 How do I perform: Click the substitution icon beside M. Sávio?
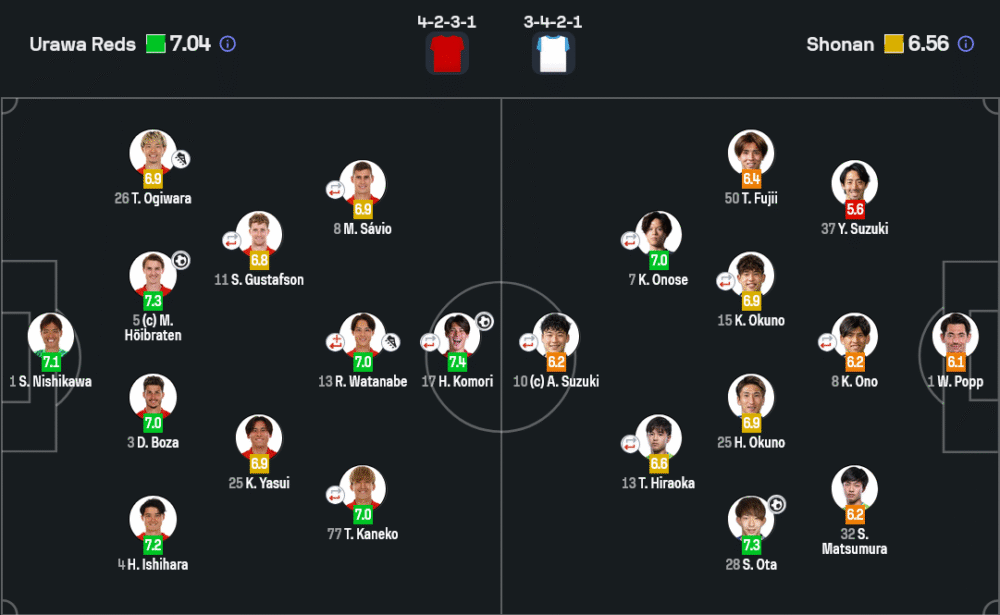coord(335,189)
